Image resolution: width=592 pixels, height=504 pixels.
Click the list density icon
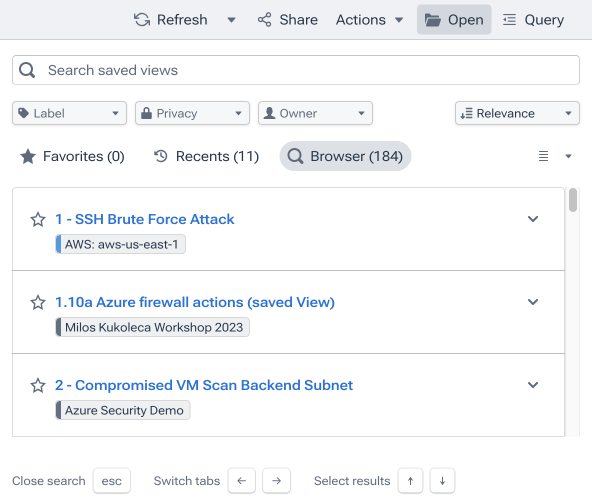tap(543, 156)
